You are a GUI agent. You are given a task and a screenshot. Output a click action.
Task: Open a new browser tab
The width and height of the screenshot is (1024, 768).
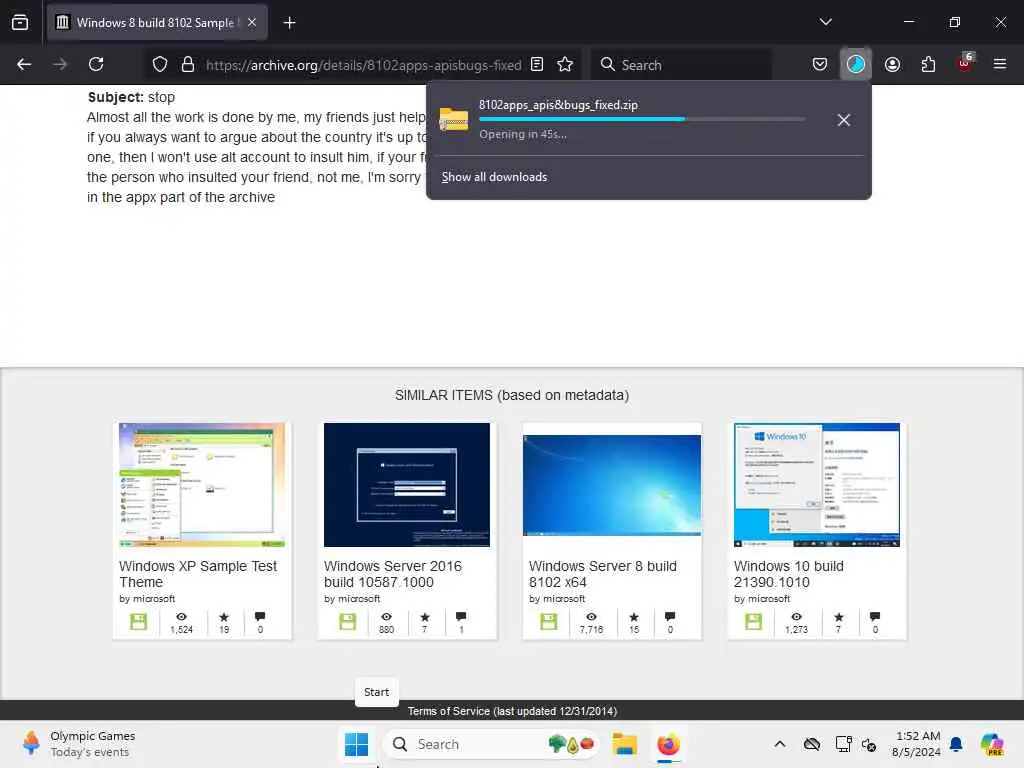point(289,22)
